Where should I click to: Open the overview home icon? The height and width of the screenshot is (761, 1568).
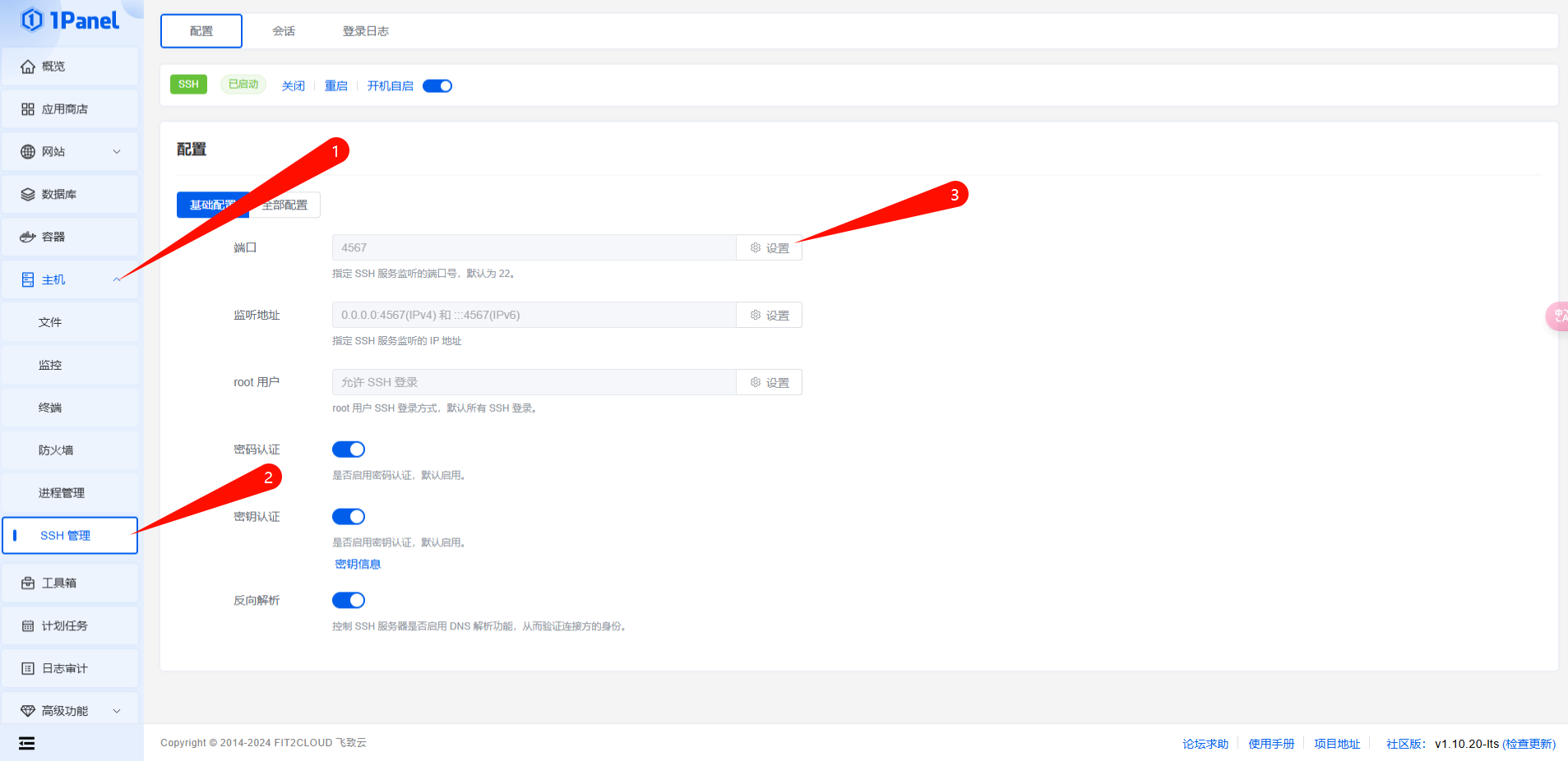28,67
